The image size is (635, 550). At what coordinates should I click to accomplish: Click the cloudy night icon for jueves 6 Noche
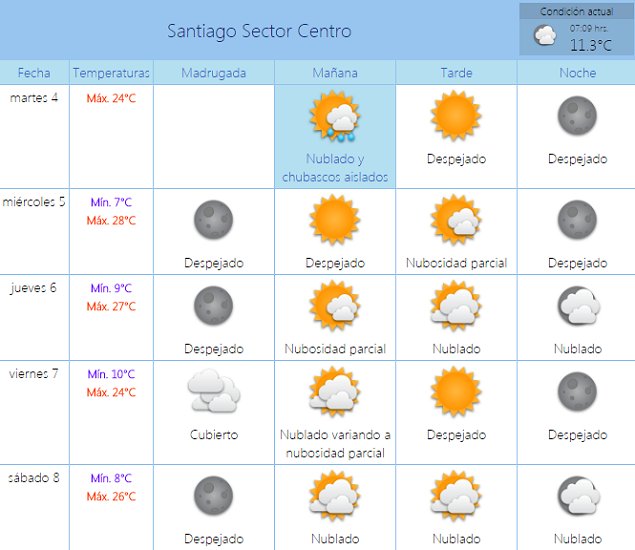[577, 306]
